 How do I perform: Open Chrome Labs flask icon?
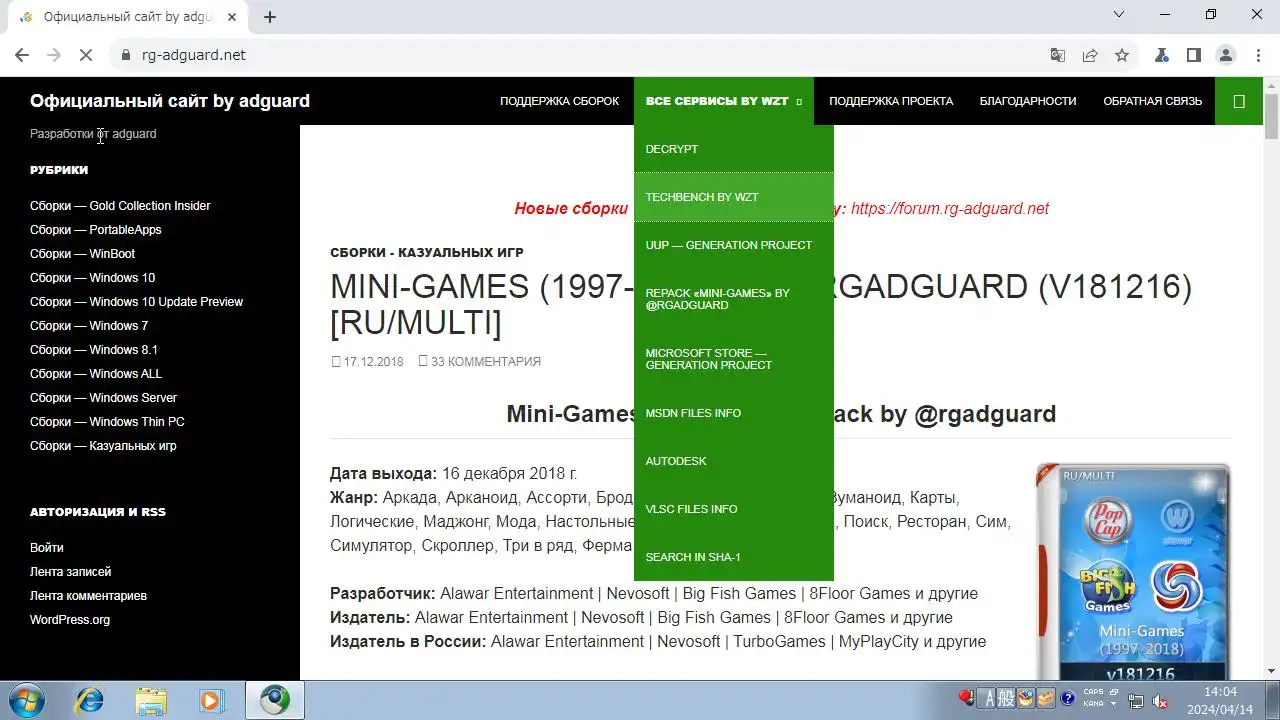(x=1162, y=55)
